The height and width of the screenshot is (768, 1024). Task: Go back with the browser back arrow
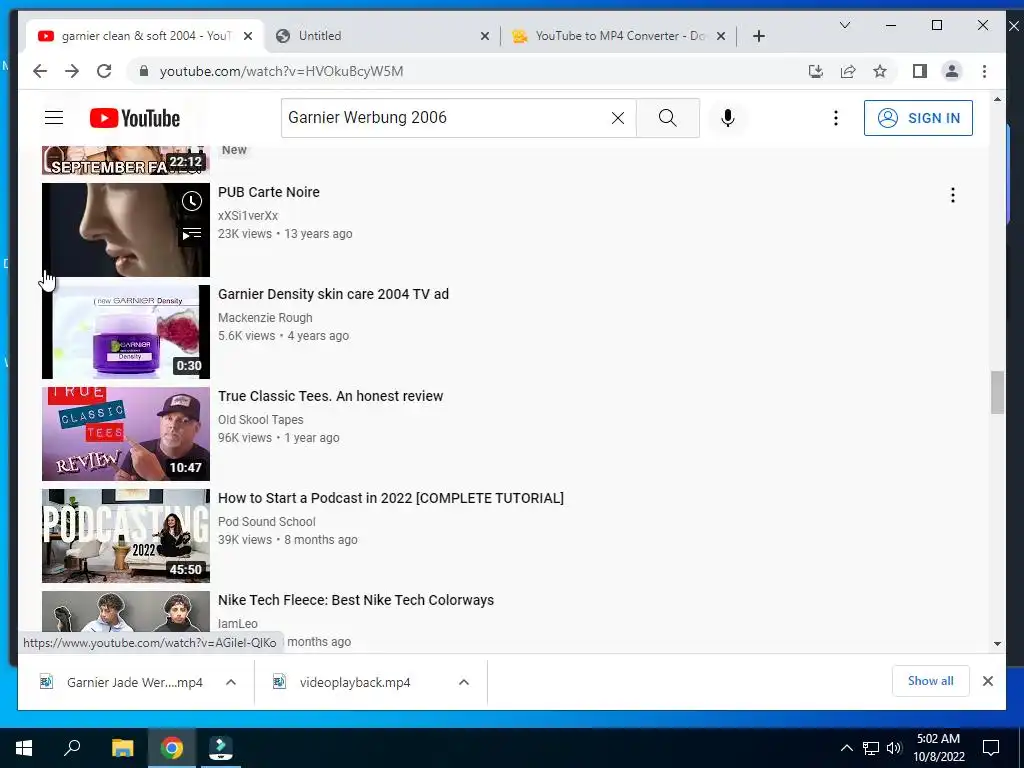click(40, 71)
